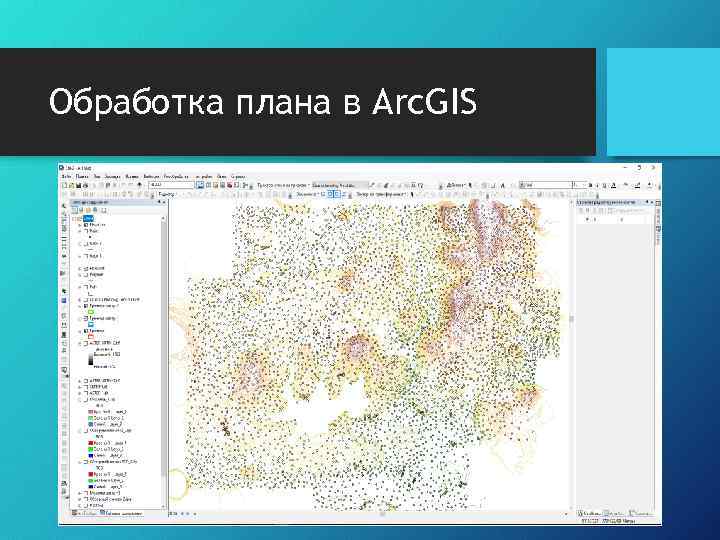Enable End snapping on the snapping toolbar
Image resolution: width=720 pixels, height=540 pixels.
330,194
